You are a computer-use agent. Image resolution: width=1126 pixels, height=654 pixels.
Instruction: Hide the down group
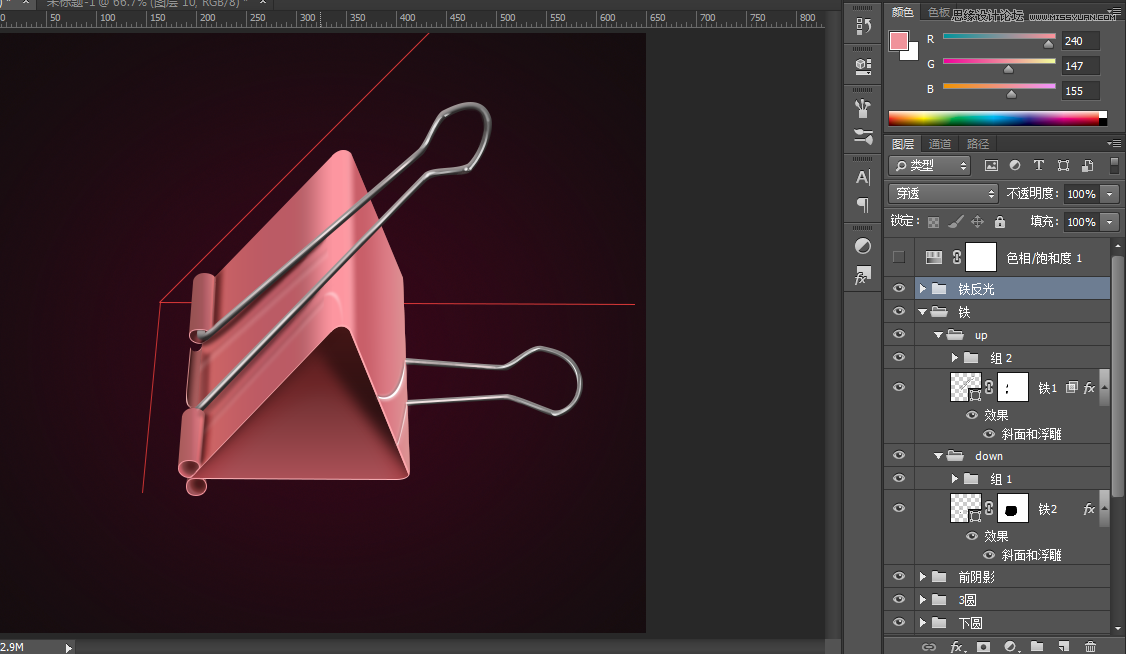(898, 456)
